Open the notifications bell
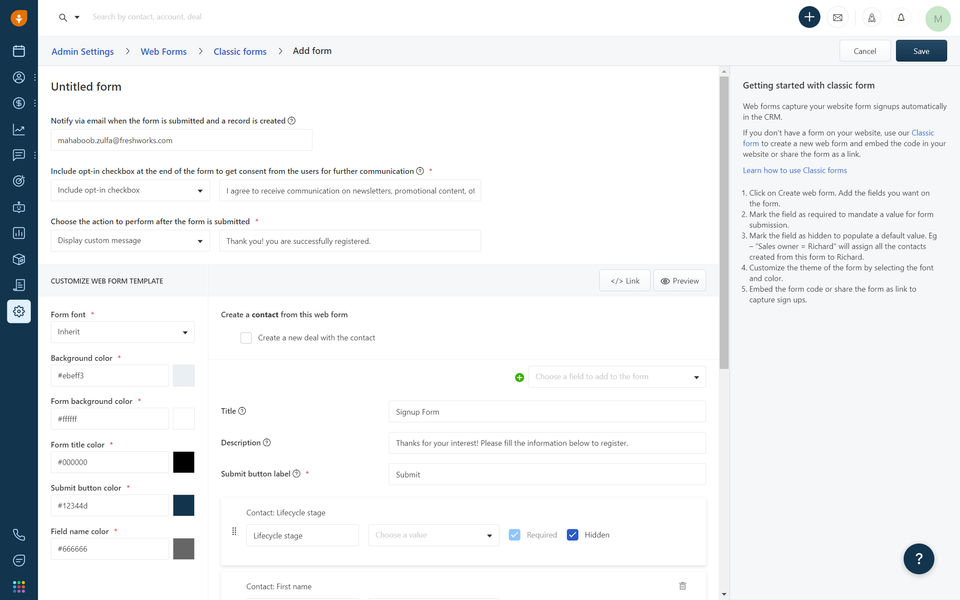 (x=900, y=18)
